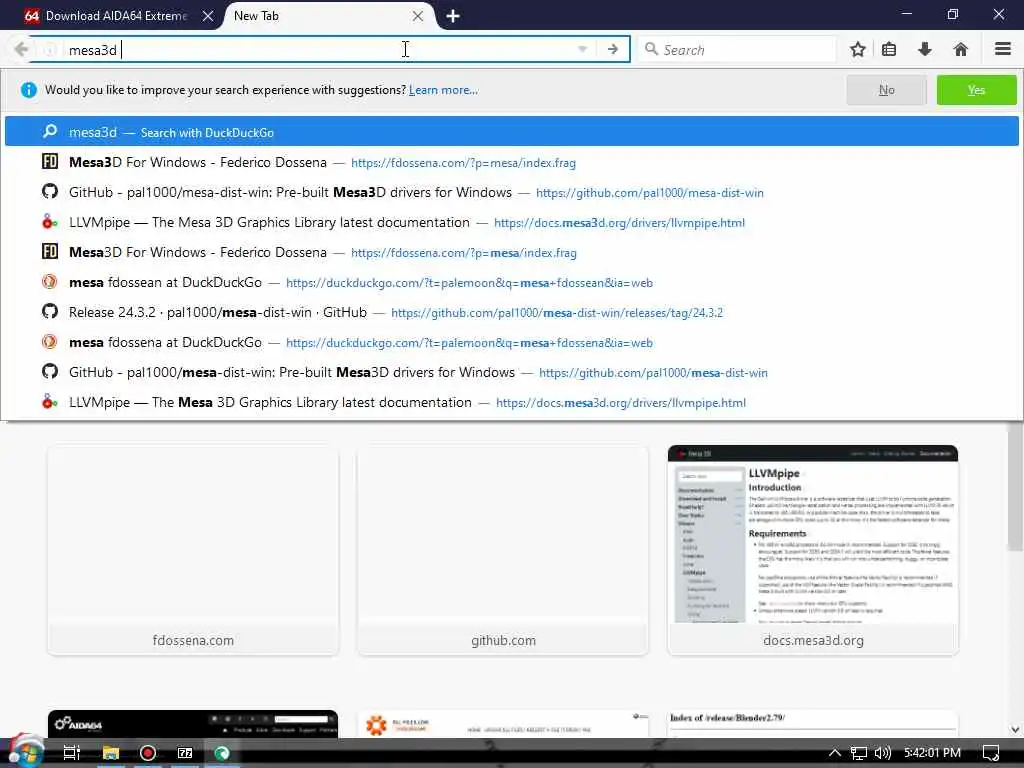Open the Action Center notification icon
The image size is (1024, 768).
coord(991,753)
